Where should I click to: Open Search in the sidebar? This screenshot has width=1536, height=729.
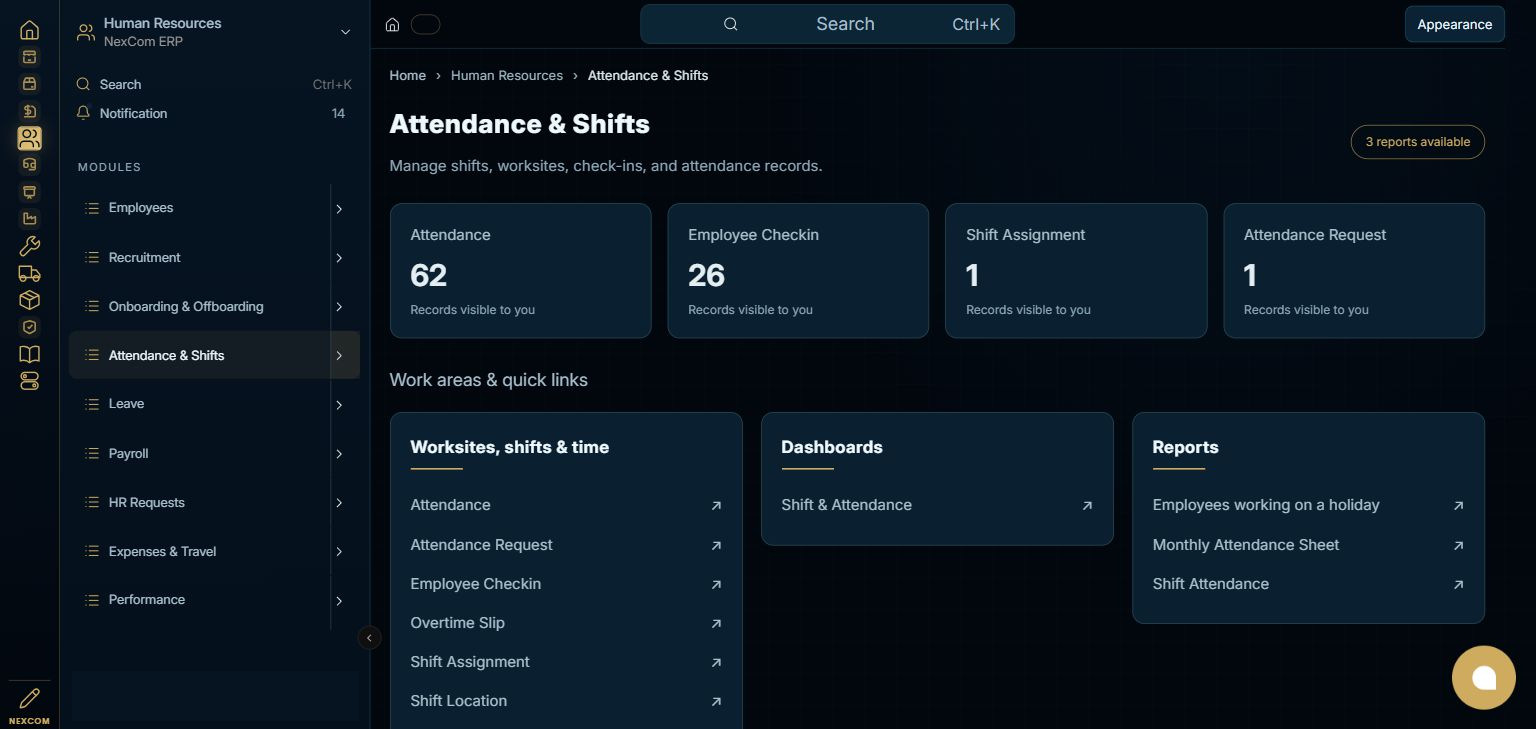click(x=214, y=85)
